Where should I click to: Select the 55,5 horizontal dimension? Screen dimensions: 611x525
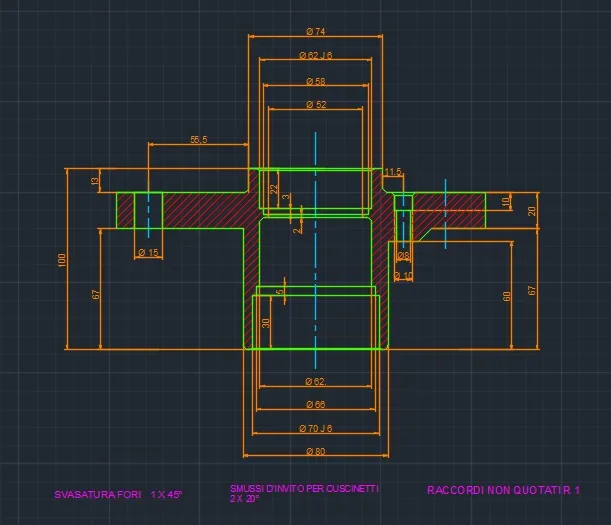point(198,140)
